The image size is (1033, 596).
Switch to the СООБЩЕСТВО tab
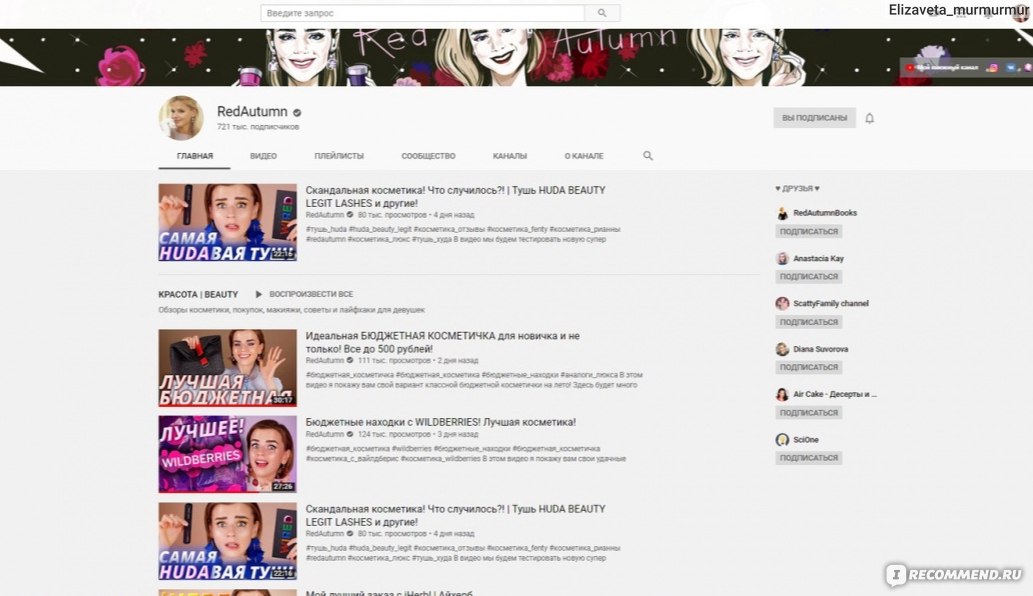[x=428, y=156]
